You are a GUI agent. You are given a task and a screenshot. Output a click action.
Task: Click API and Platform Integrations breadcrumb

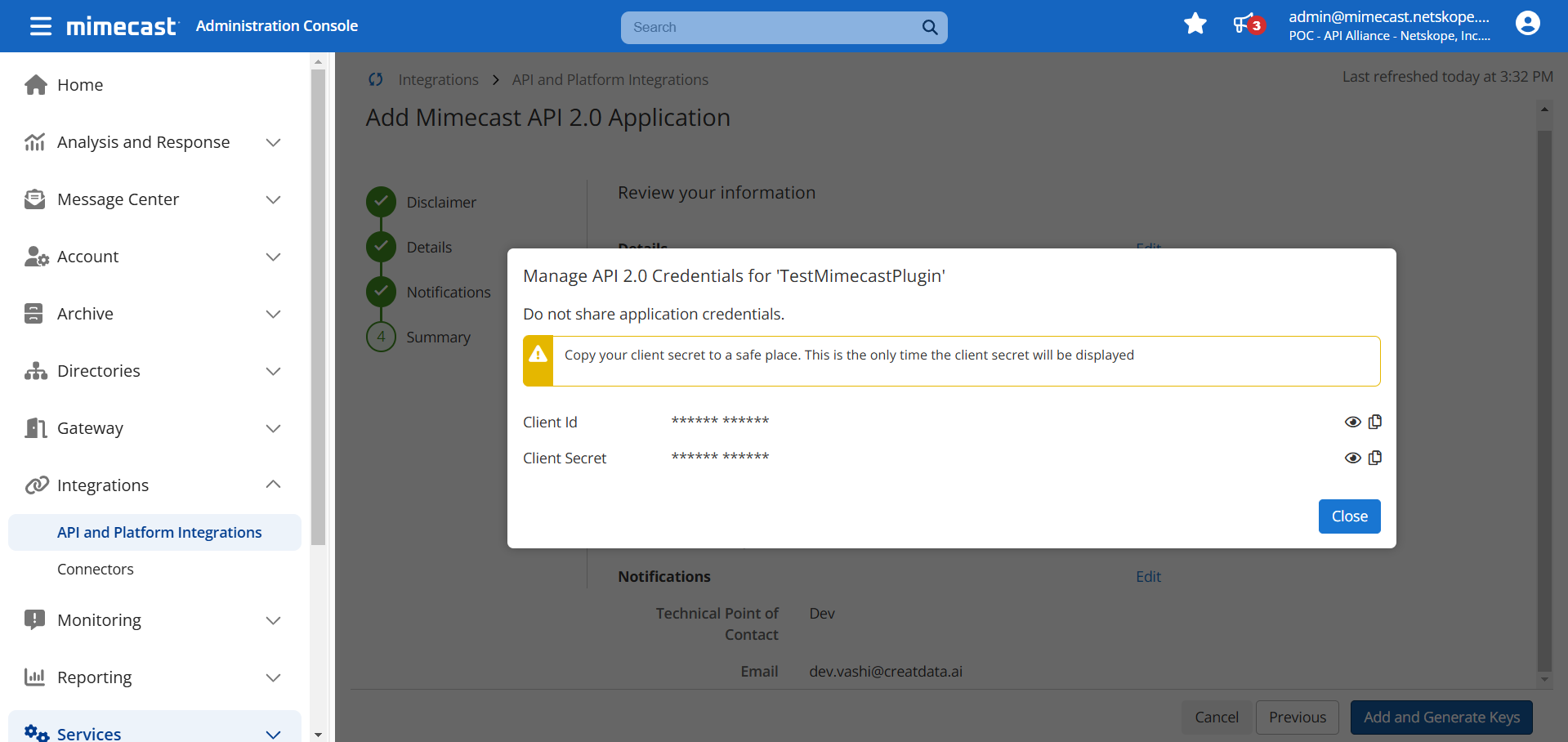click(610, 79)
